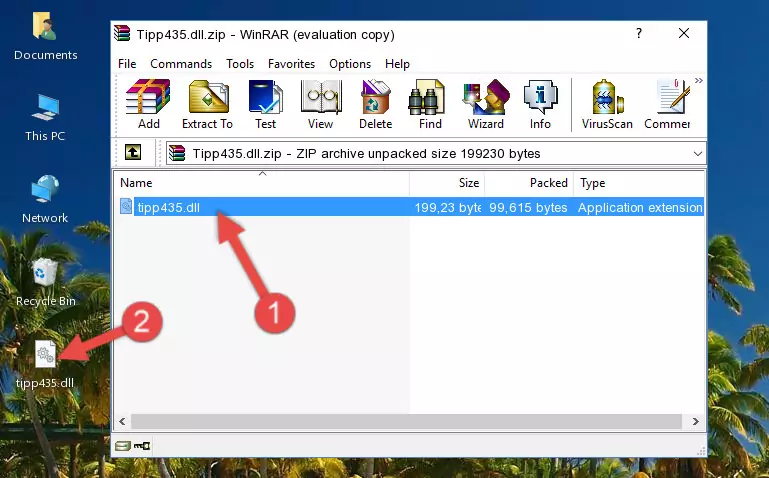The width and height of the screenshot is (769, 478).
Task: Open the File menu
Action: point(127,64)
